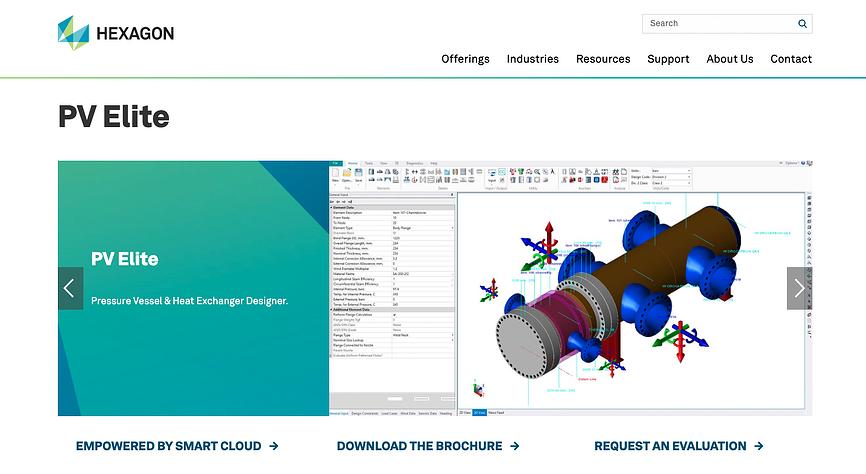The width and height of the screenshot is (866, 474).
Task: Click the arrow after Download the Brochure
Action: tap(514, 446)
